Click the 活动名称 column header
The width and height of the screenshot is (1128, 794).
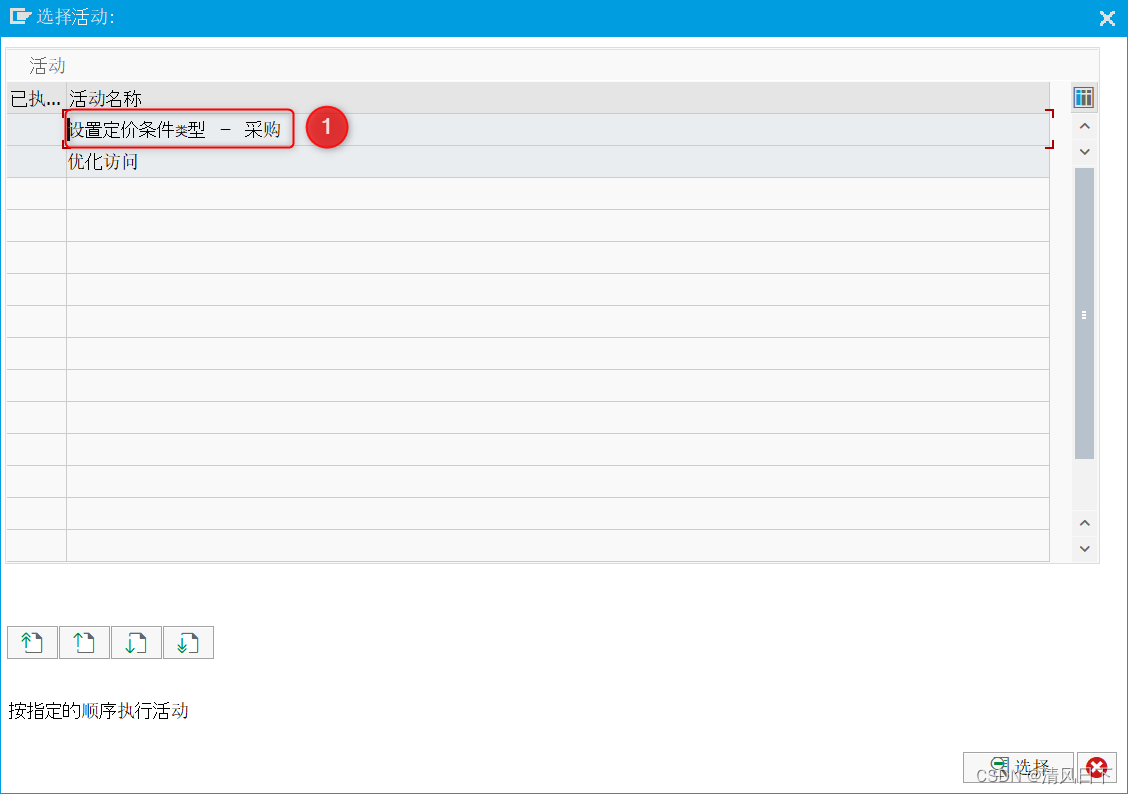click(558, 99)
